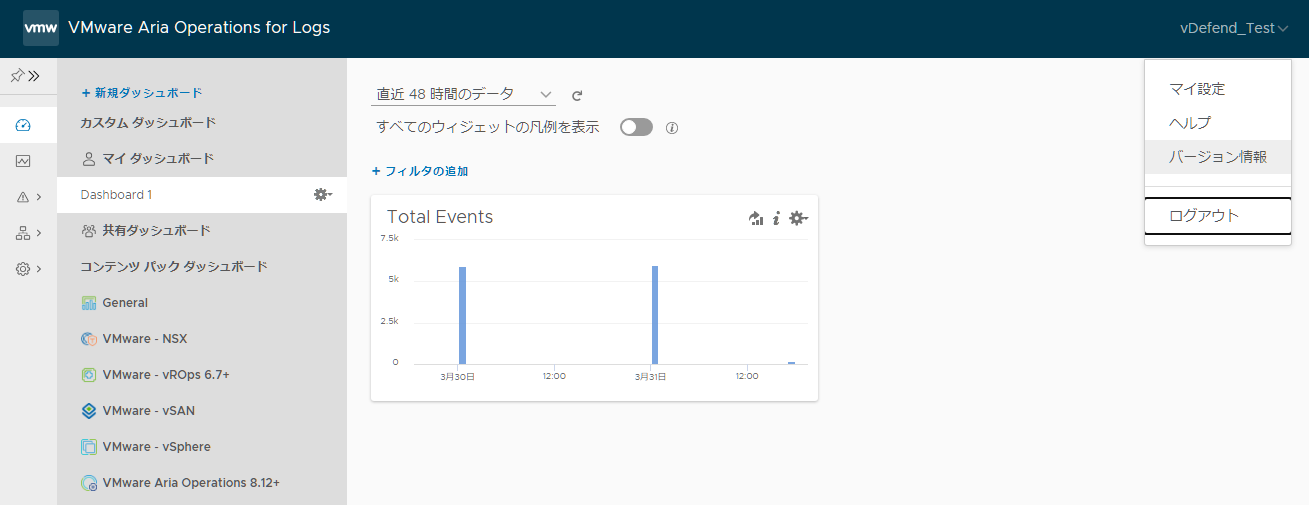Screen dimensions: 1309x505
Task: Click the vmw logo icon
Action: (x=41, y=28)
